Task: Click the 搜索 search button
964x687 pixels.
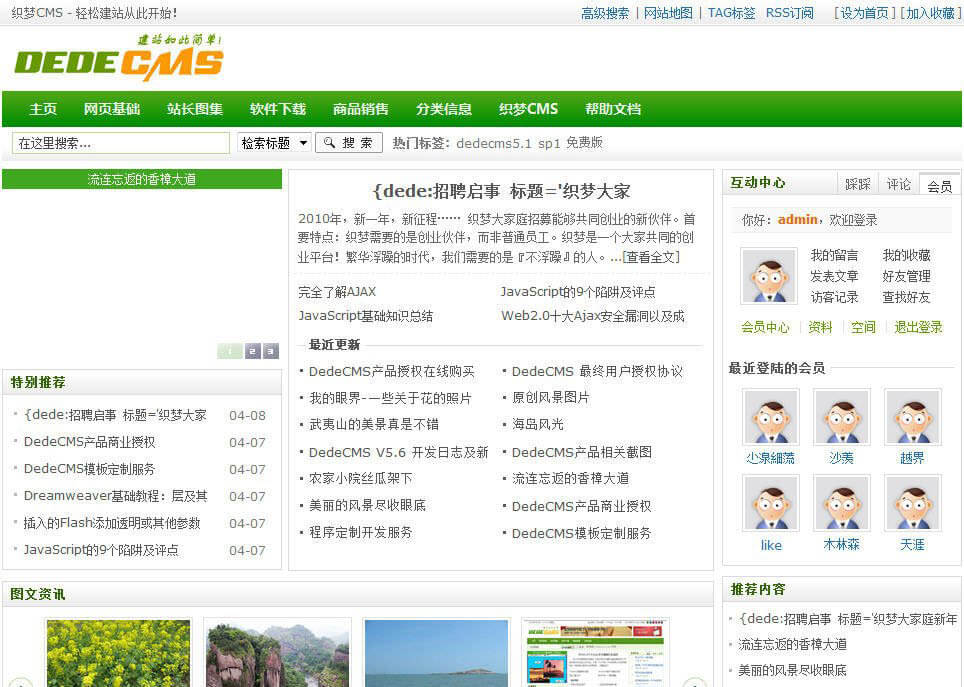Action: click(x=349, y=143)
